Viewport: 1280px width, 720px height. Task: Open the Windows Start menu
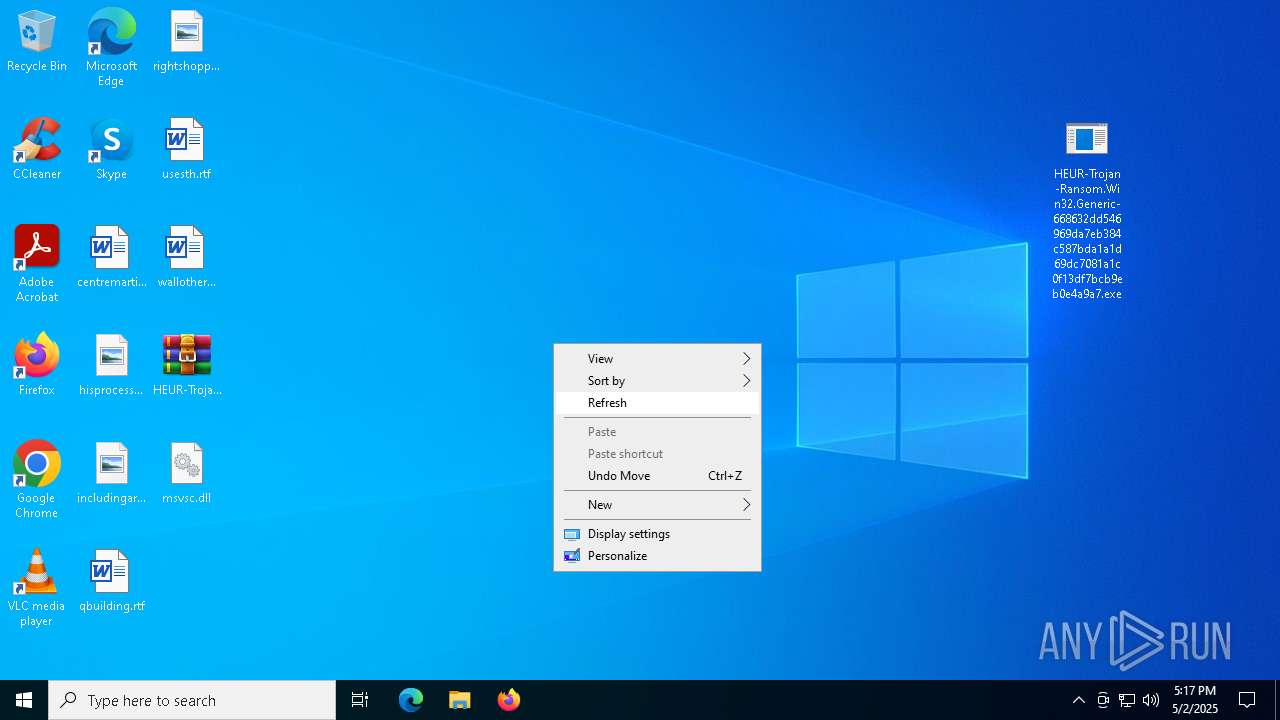pyautogui.click(x=24, y=700)
